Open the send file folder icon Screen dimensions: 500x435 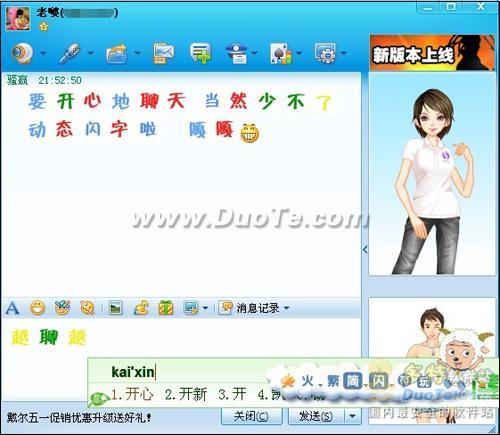[117, 53]
